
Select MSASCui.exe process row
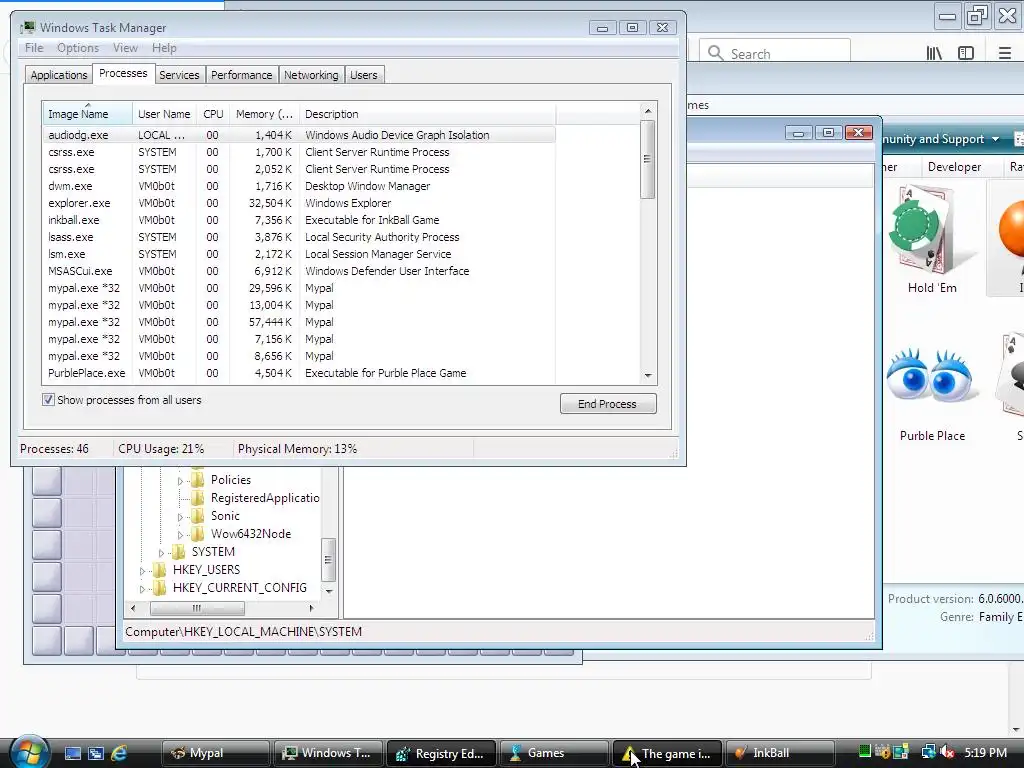point(299,271)
